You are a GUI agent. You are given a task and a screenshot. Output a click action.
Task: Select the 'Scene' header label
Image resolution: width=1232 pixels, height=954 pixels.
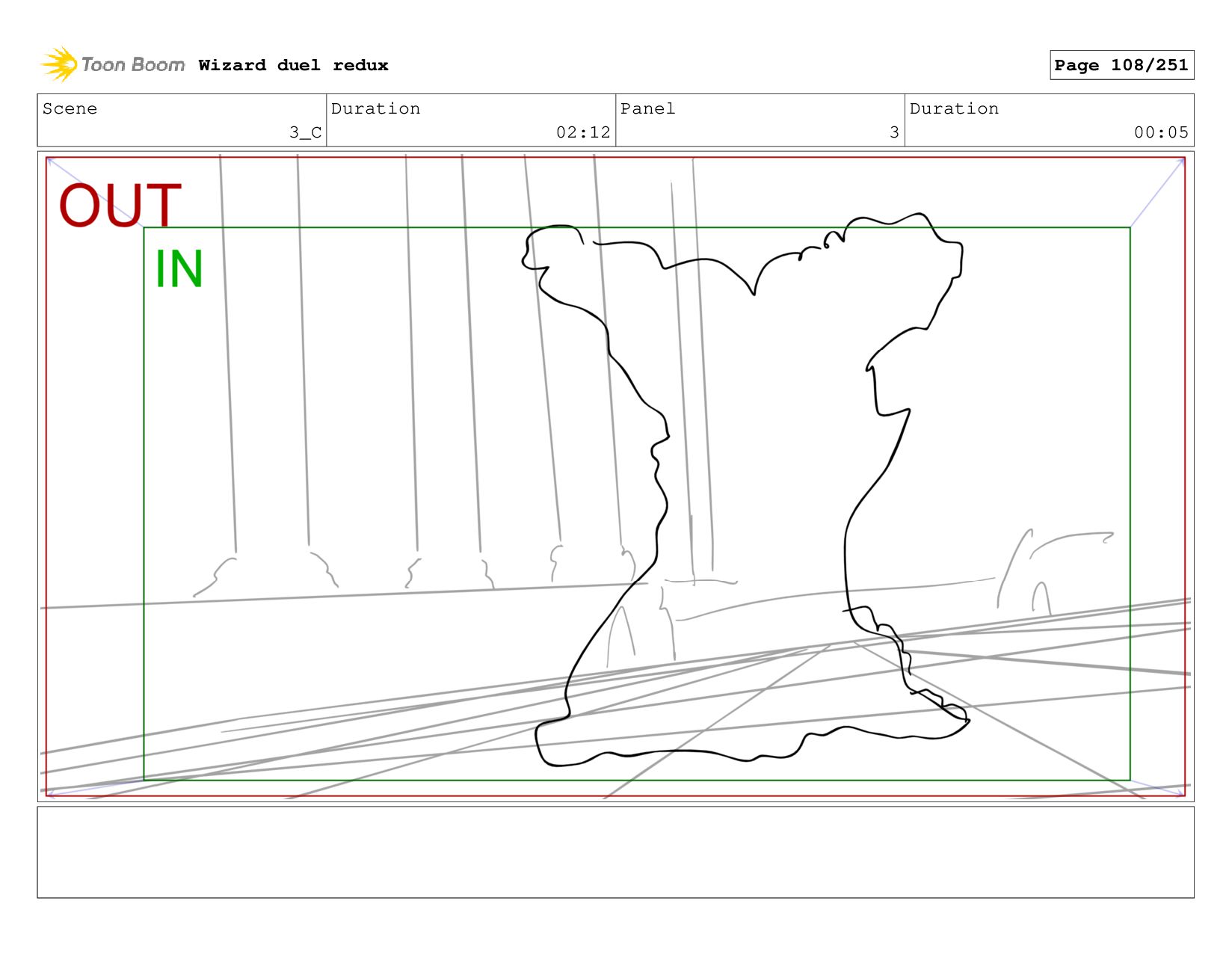[x=70, y=108]
